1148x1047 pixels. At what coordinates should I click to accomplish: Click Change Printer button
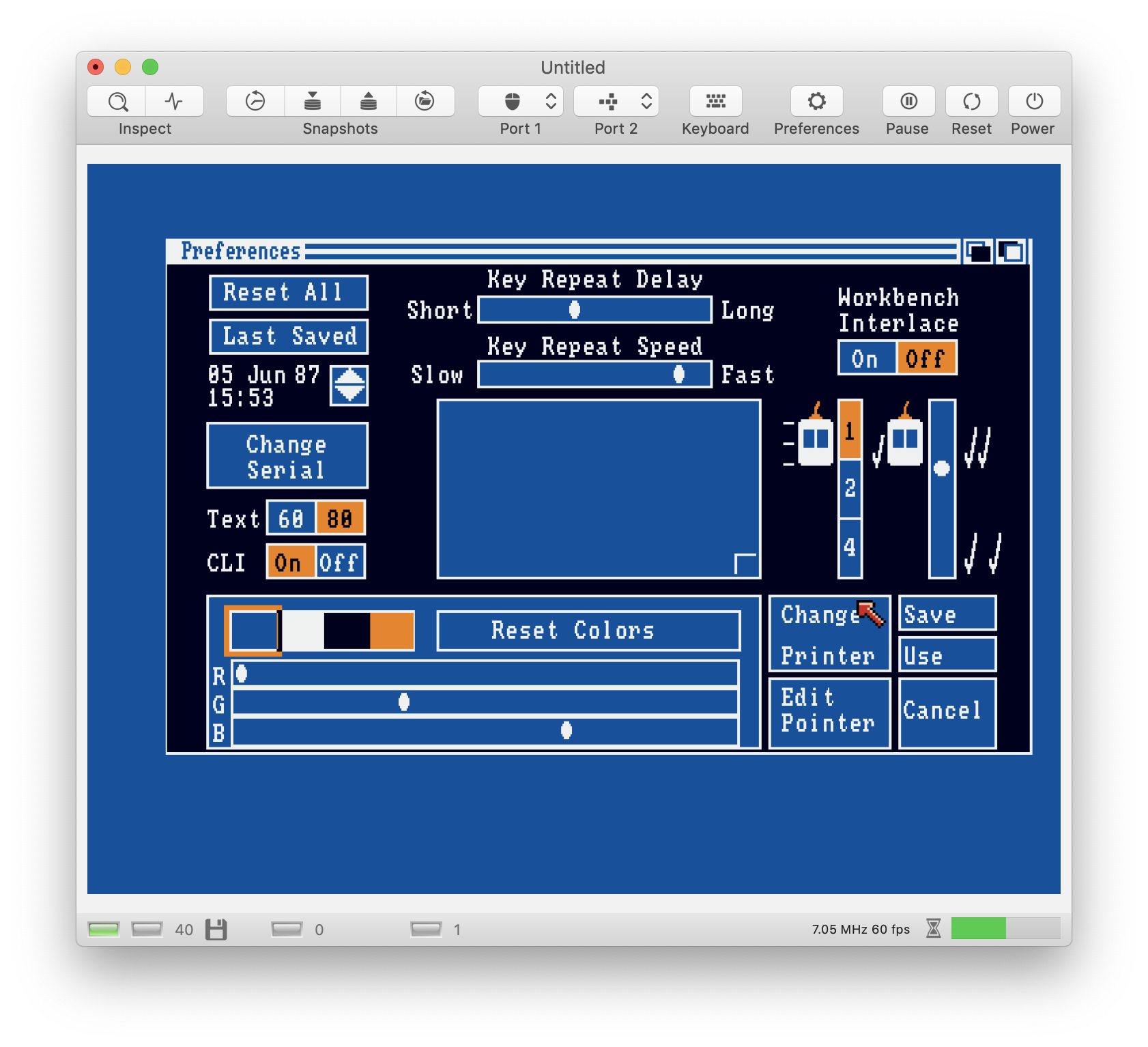829,634
